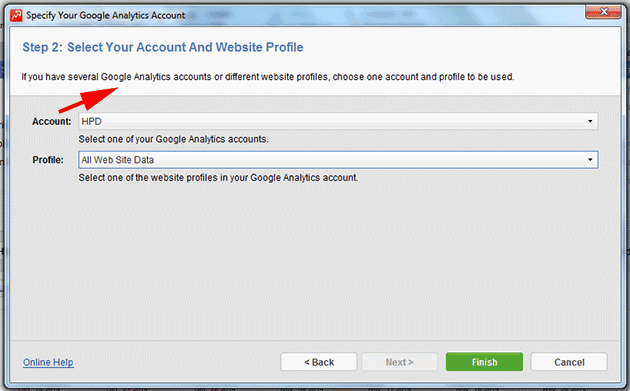This screenshot has height=391, width=630.
Task: Click the app icon in the title bar
Action: coord(16,15)
